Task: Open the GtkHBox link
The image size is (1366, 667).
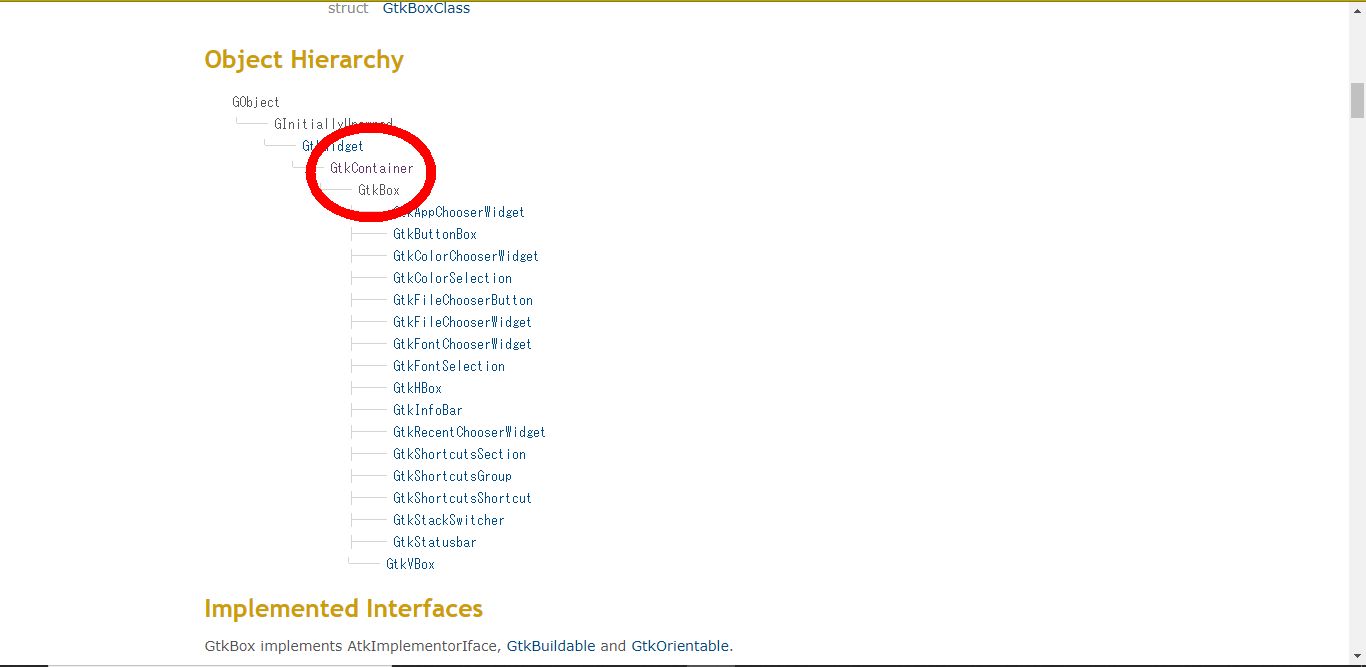Action: (x=417, y=388)
